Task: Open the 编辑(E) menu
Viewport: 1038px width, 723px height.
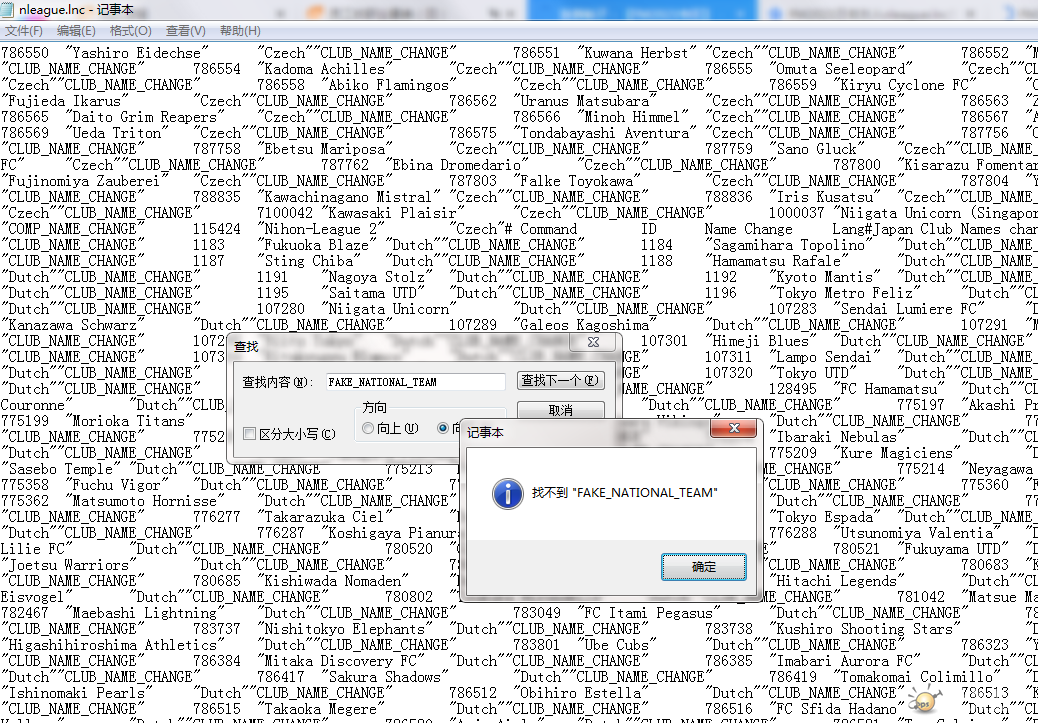Action: point(77,31)
